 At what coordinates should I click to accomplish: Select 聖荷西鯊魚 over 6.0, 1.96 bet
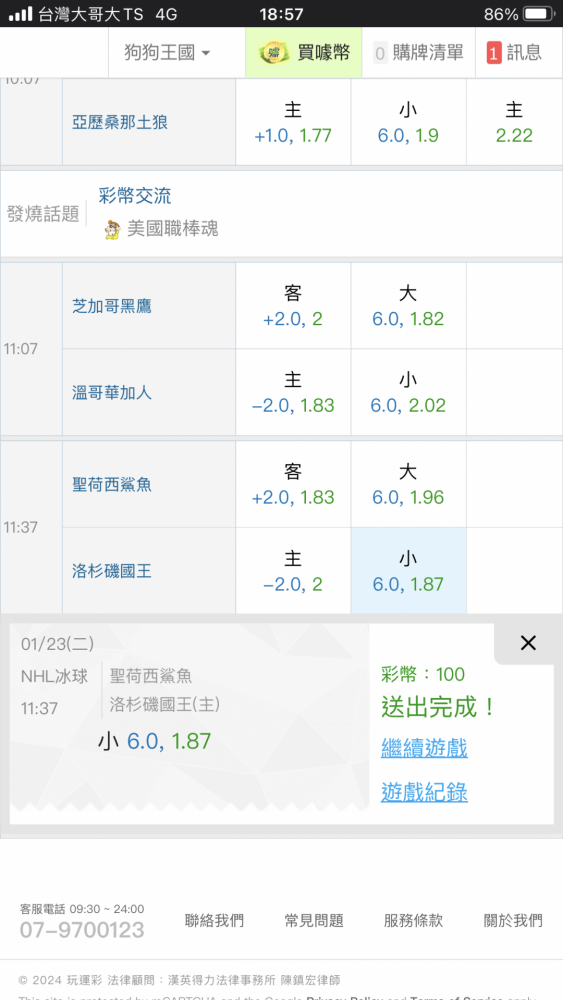pos(408,484)
